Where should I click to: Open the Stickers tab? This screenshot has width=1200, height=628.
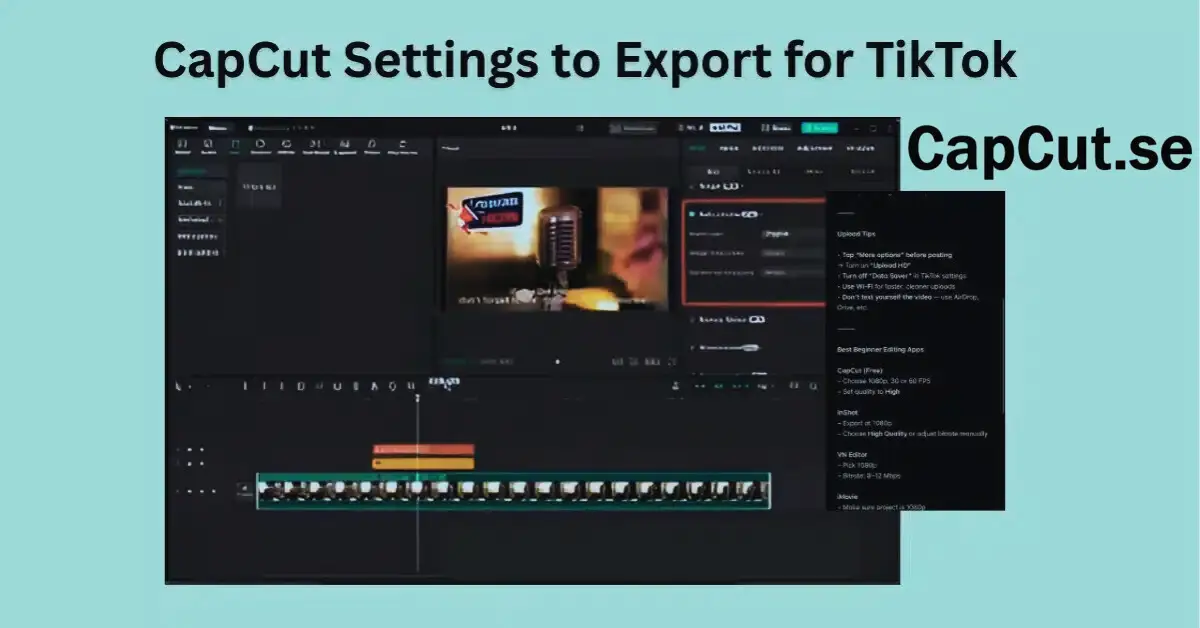point(261,147)
